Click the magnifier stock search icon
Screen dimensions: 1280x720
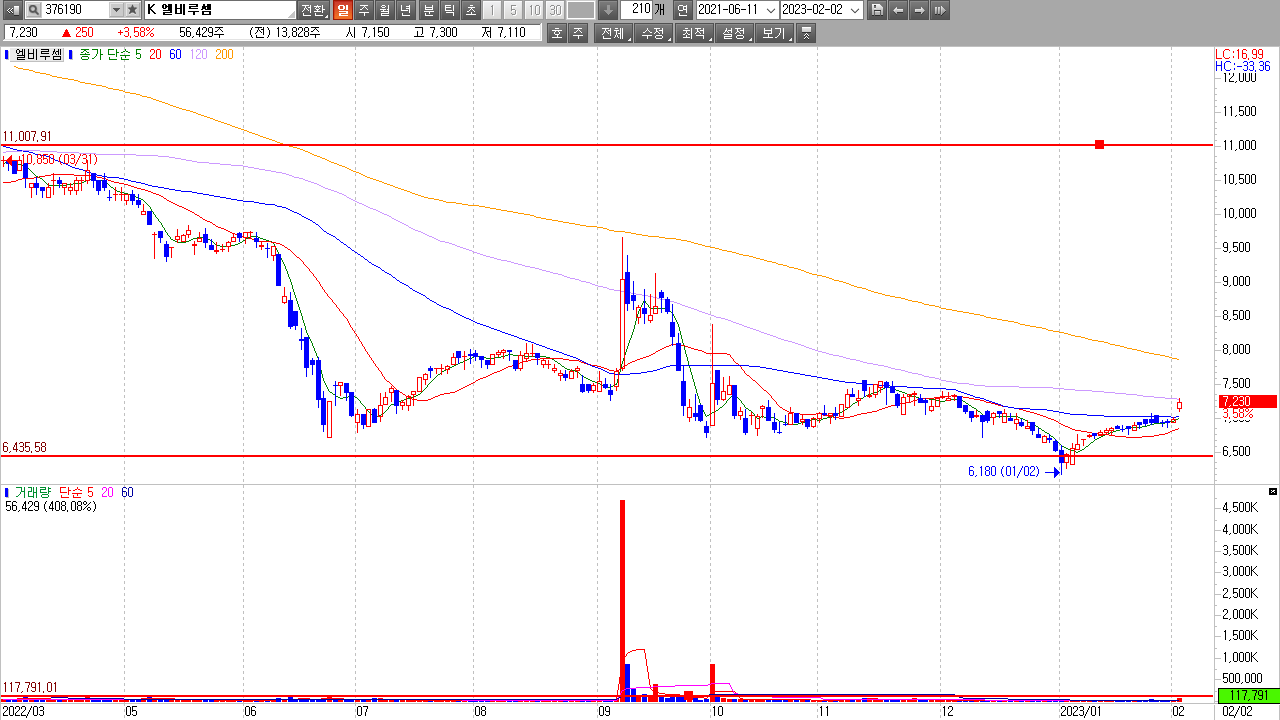(x=33, y=10)
